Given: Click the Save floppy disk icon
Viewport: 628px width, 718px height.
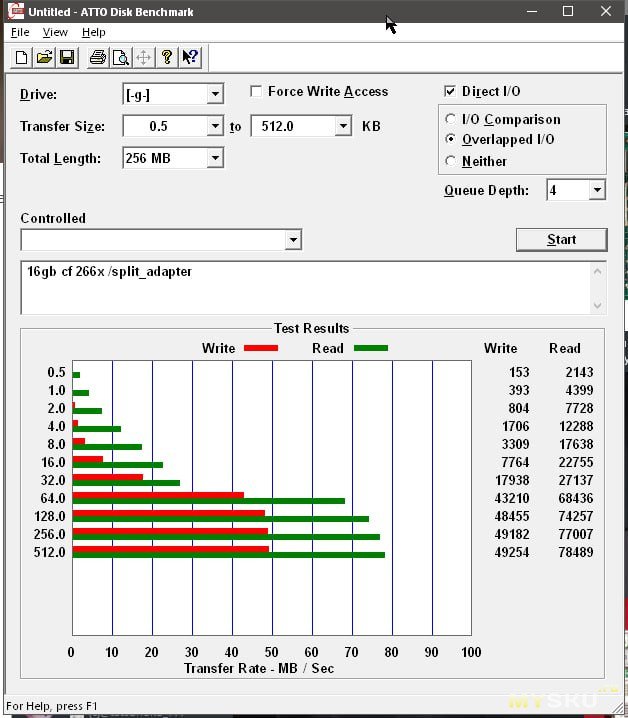Looking at the screenshot, I should [x=67, y=57].
